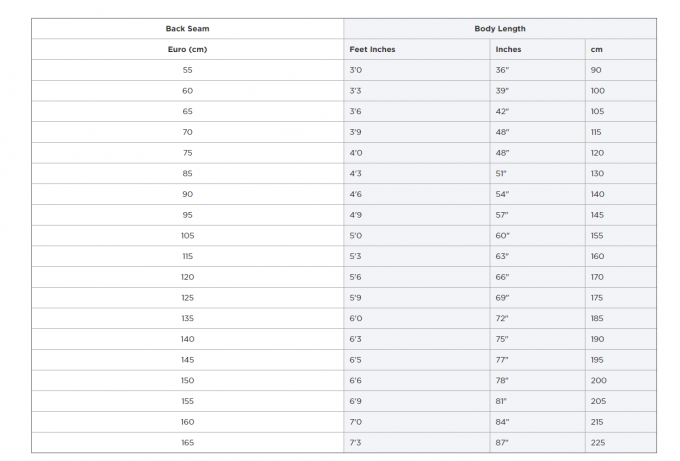Viewport: 680px width, 461px height.
Task: Select the Euro size 120 cell
Action: [x=187, y=277]
